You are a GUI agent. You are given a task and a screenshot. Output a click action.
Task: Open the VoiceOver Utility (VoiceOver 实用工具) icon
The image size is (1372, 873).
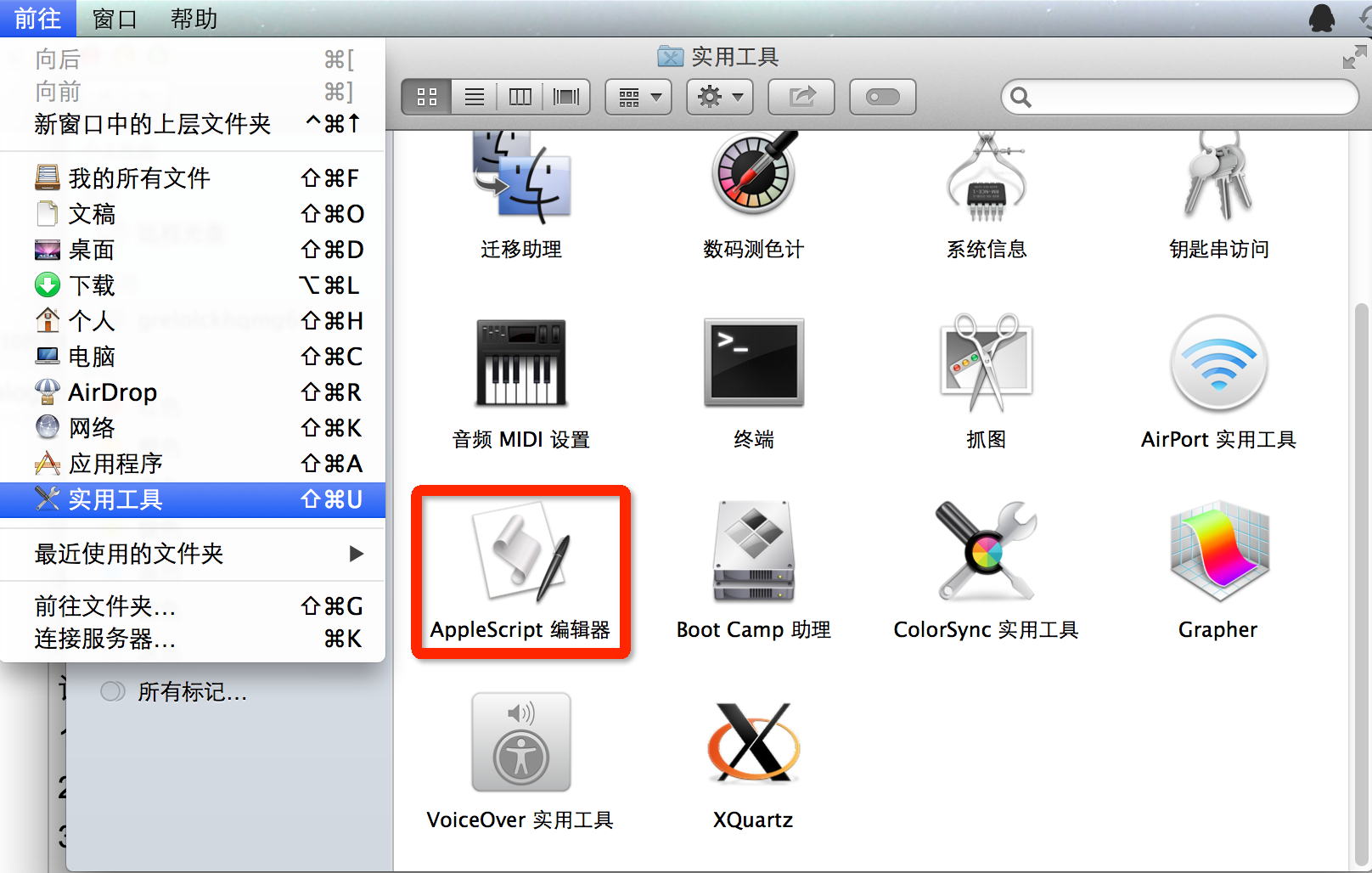[x=521, y=742]
